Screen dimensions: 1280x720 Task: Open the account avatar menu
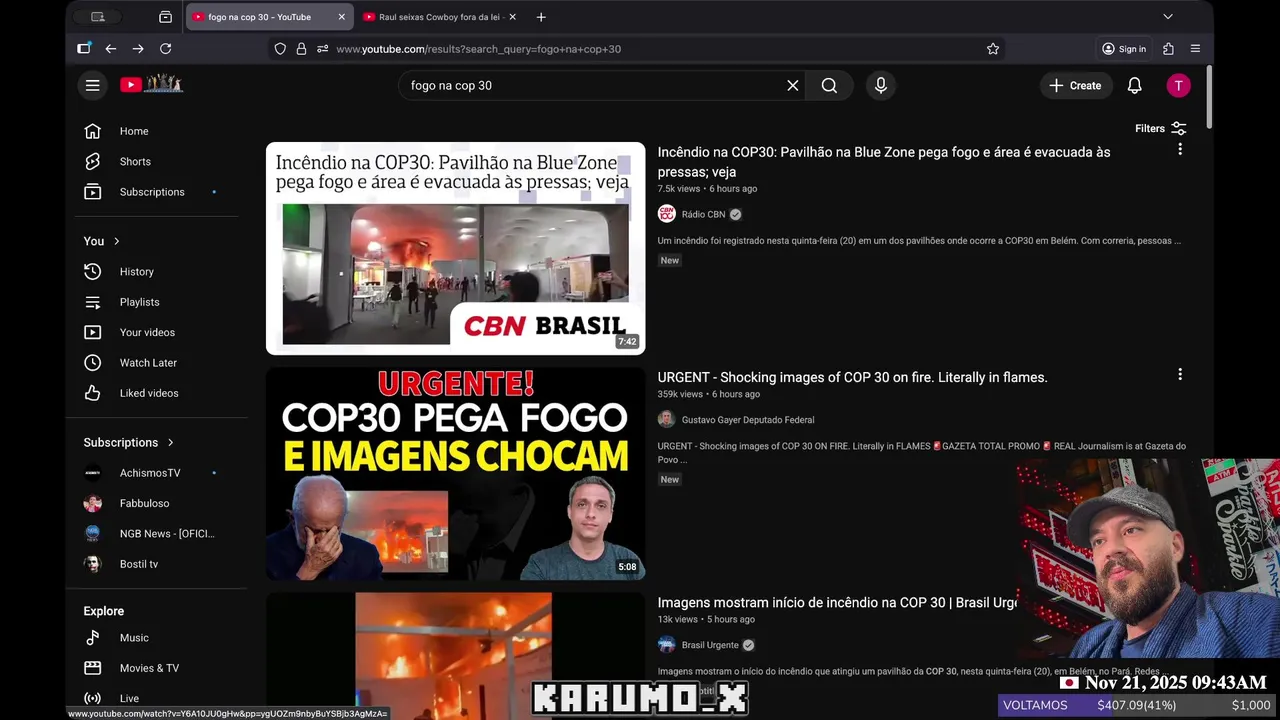[x=1178, y=86]
